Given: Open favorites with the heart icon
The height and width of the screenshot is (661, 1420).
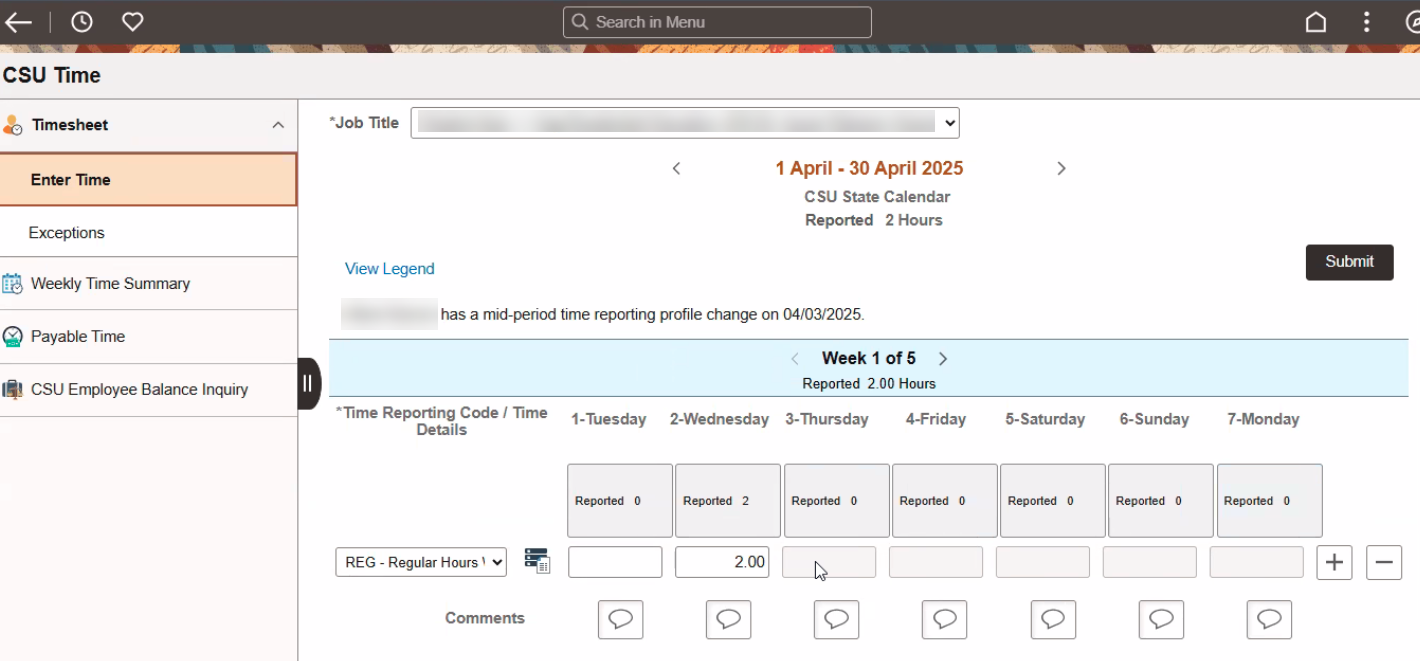Looking at the screenshot, I should (x=132, y=21).
